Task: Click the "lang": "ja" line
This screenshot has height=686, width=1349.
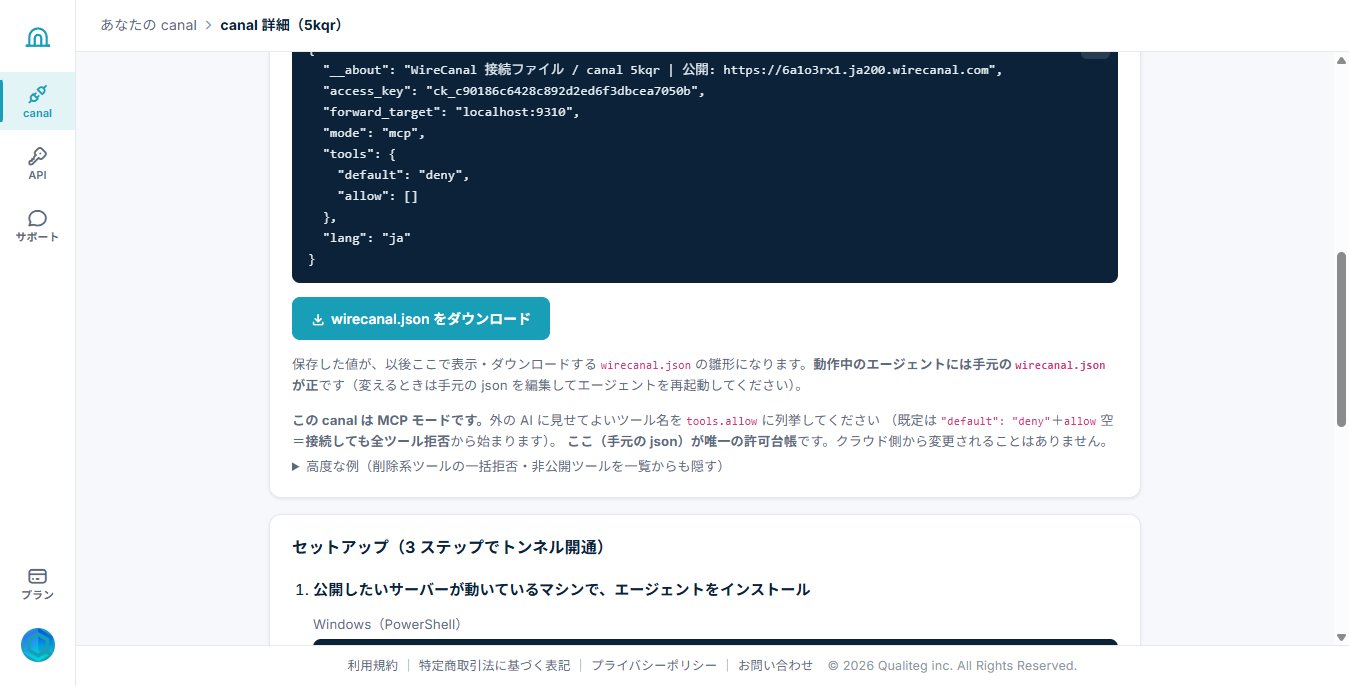Action: coord(367,238)
